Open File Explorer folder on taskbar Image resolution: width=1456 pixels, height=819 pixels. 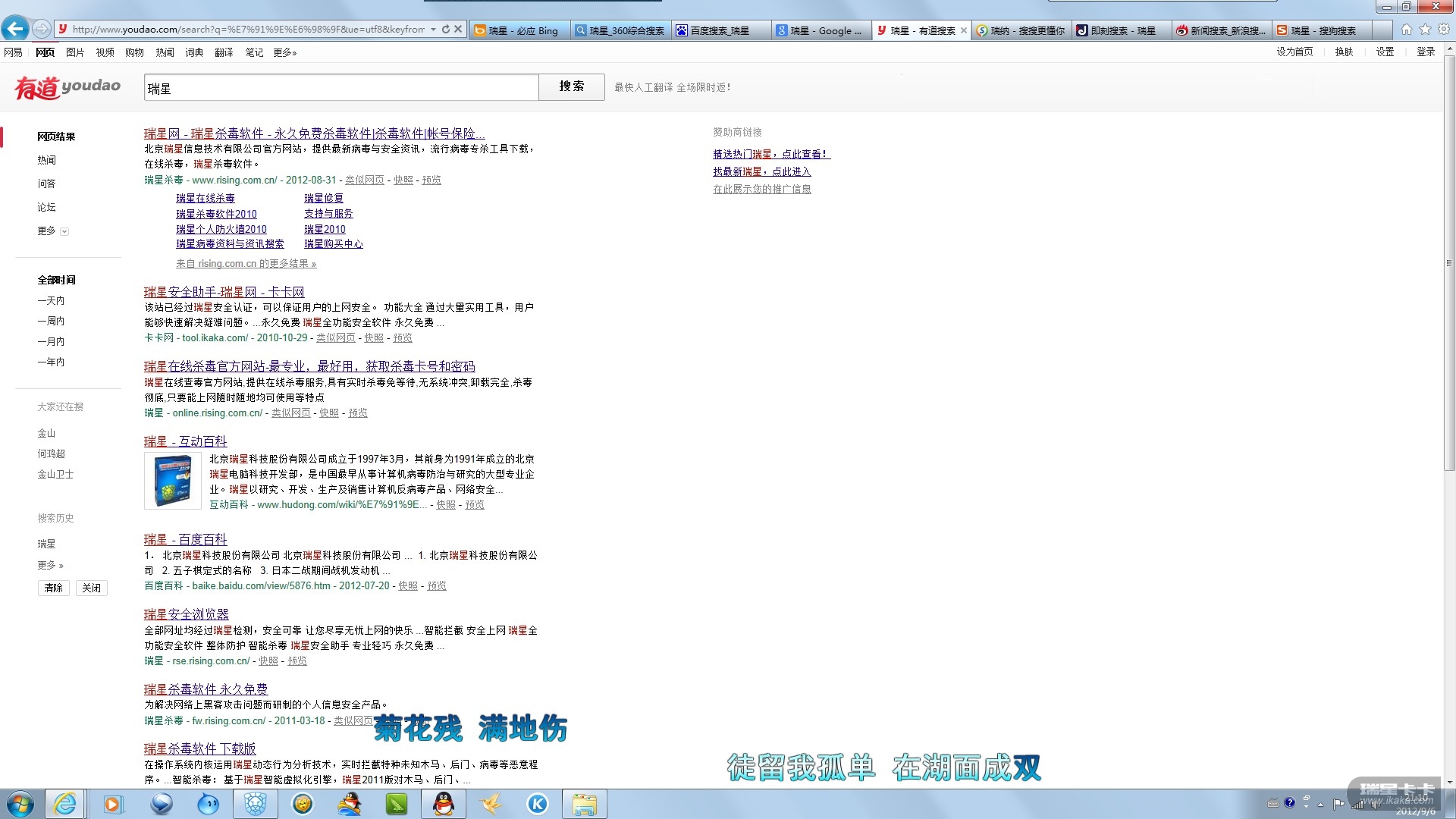point(584,804)
